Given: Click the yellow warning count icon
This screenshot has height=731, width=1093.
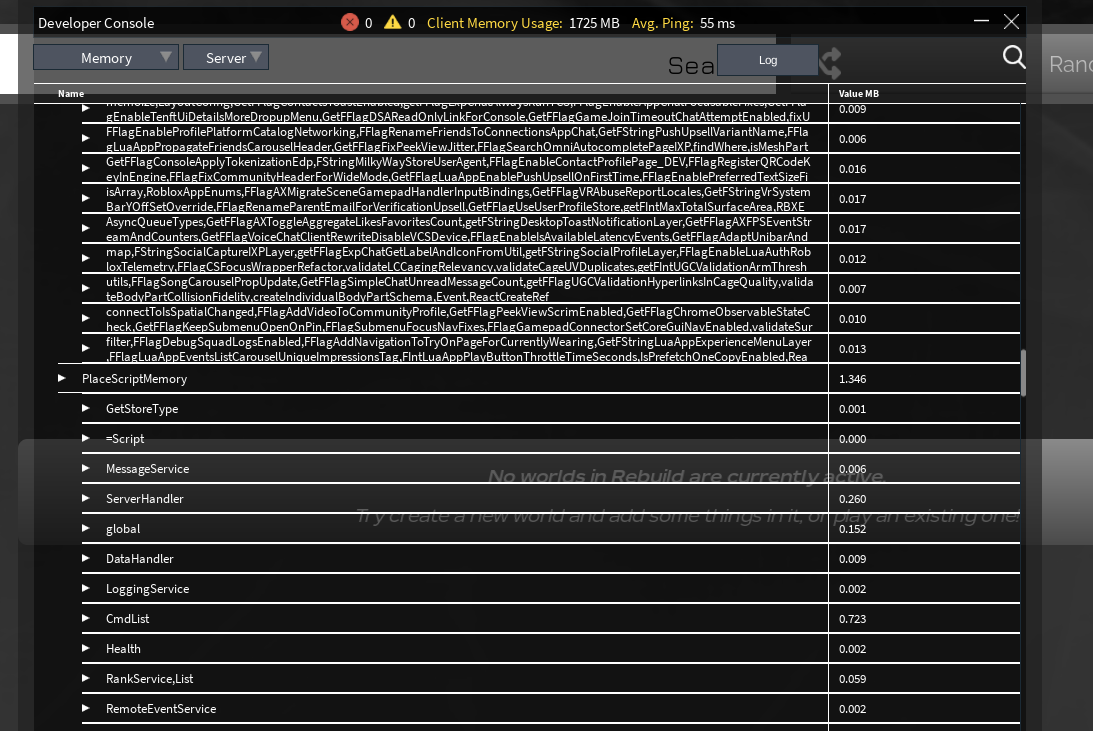Looking at the screenshot, I should [x=392, y=22].
